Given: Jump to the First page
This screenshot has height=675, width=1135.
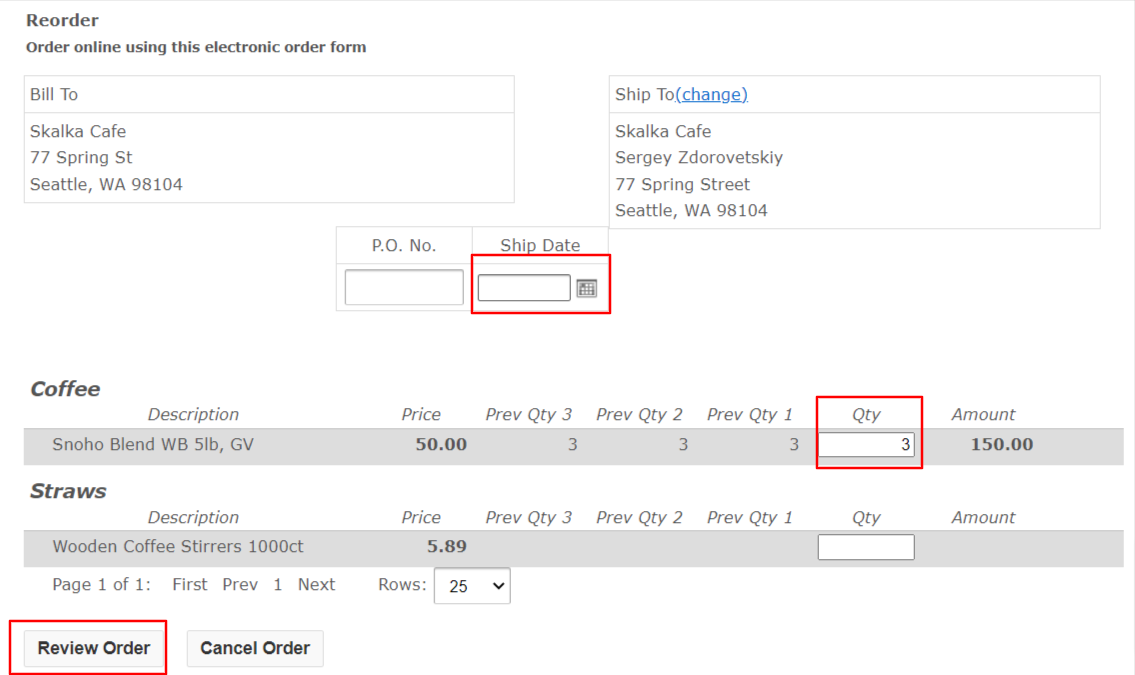Looking at the screenshot, I should (x=189, y=584).
